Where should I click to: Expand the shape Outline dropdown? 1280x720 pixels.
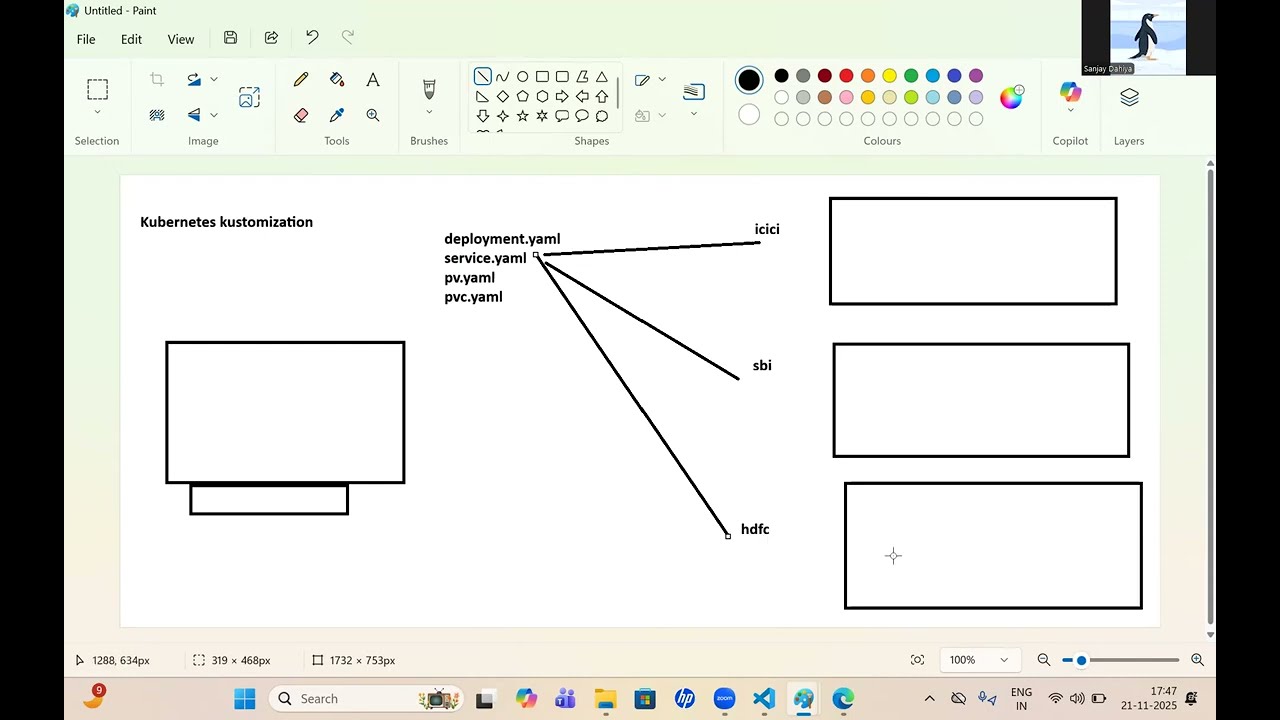click(x=661, y=80)
